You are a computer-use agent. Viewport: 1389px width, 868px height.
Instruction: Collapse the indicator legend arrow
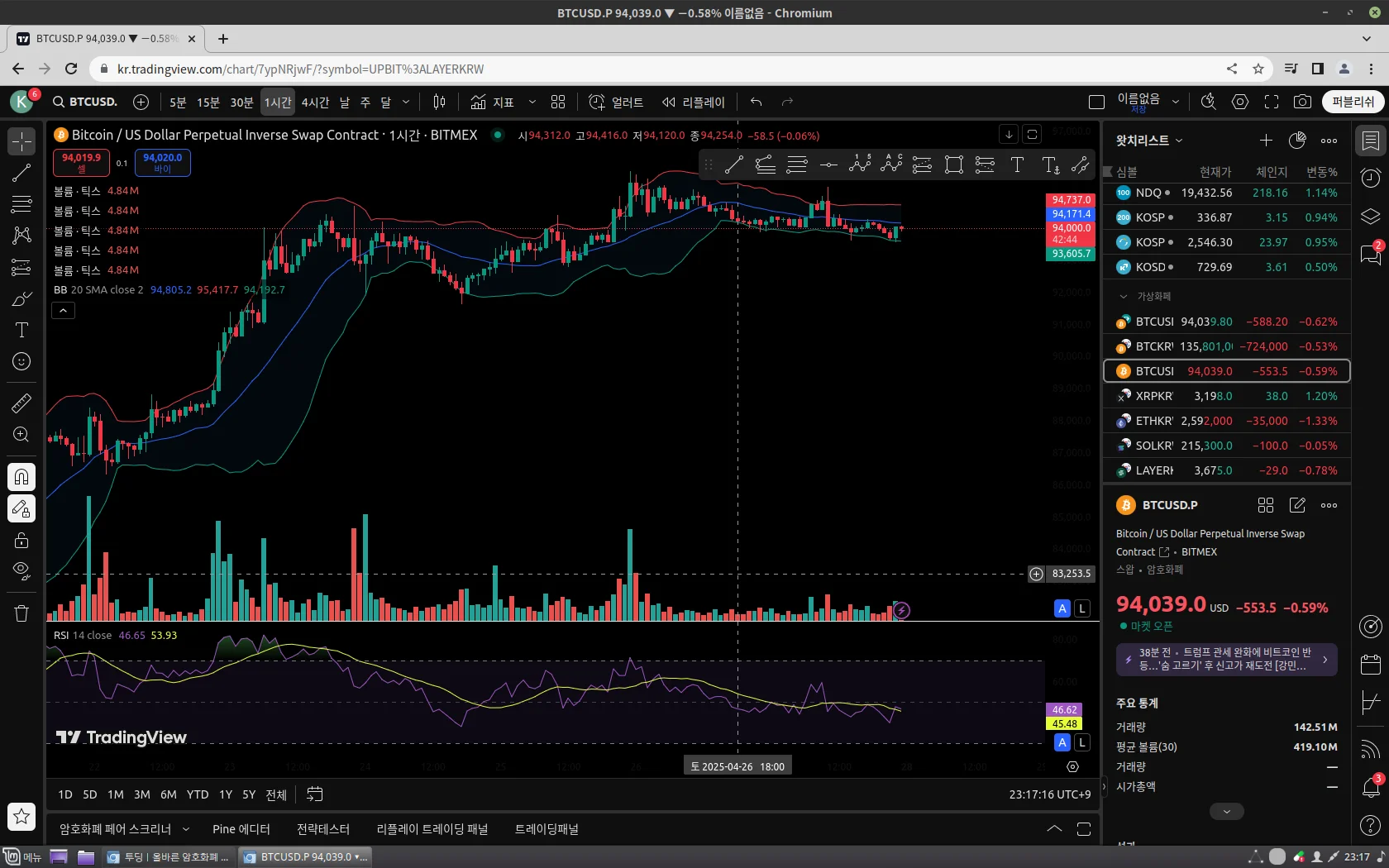point(64,310)
